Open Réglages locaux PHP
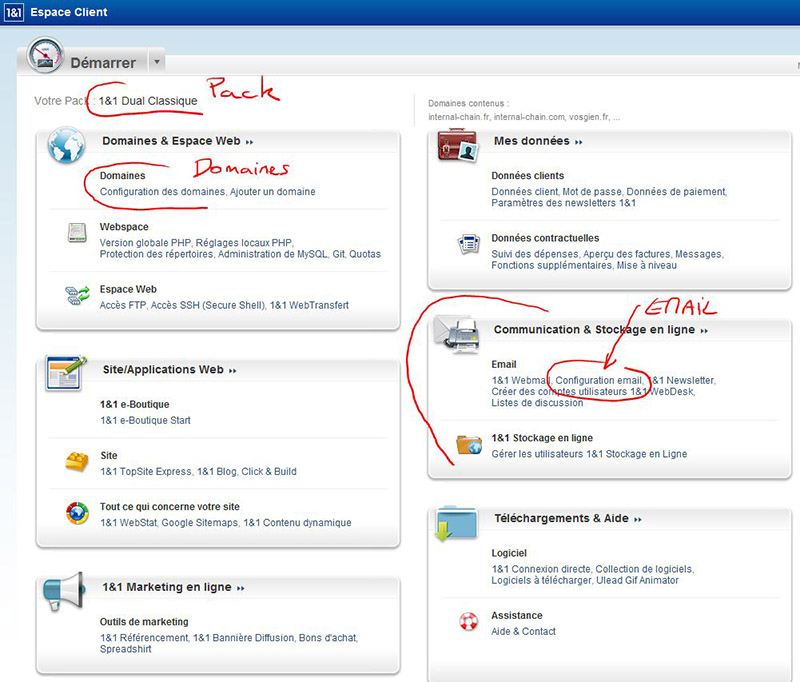800x682 pixels. click(x=244, y=243)
